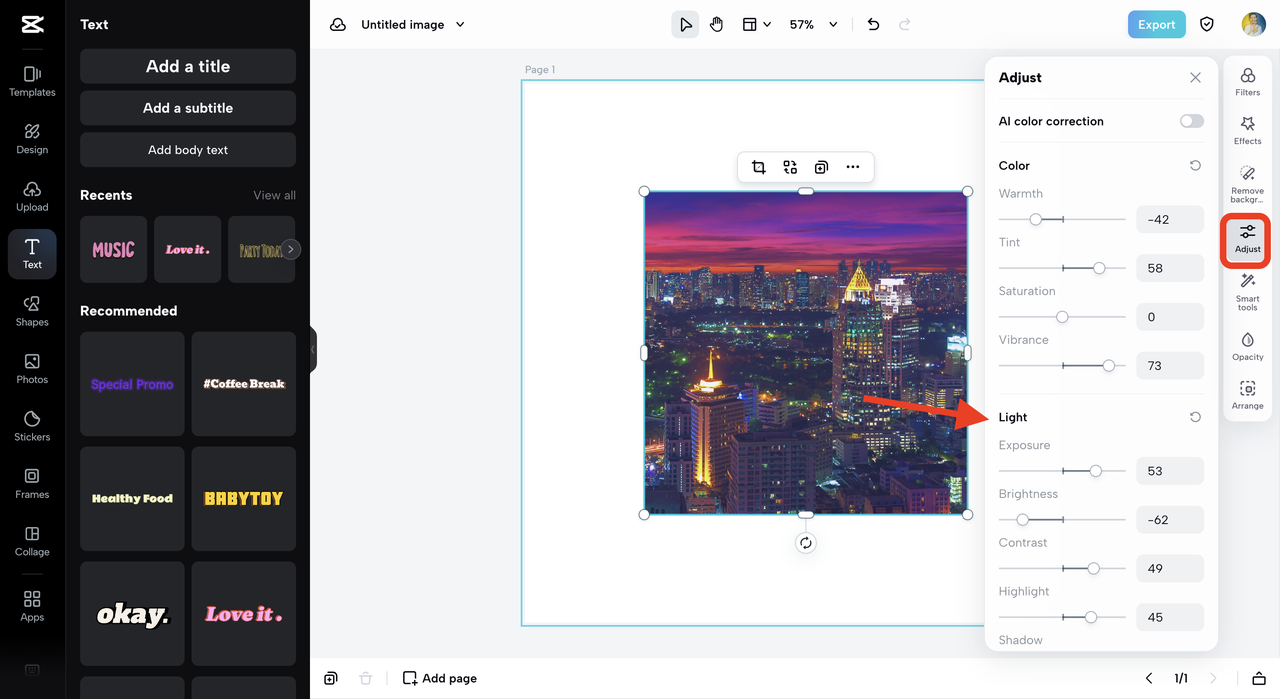
Task: Click Add body text
Action: (x=188, y=150)
